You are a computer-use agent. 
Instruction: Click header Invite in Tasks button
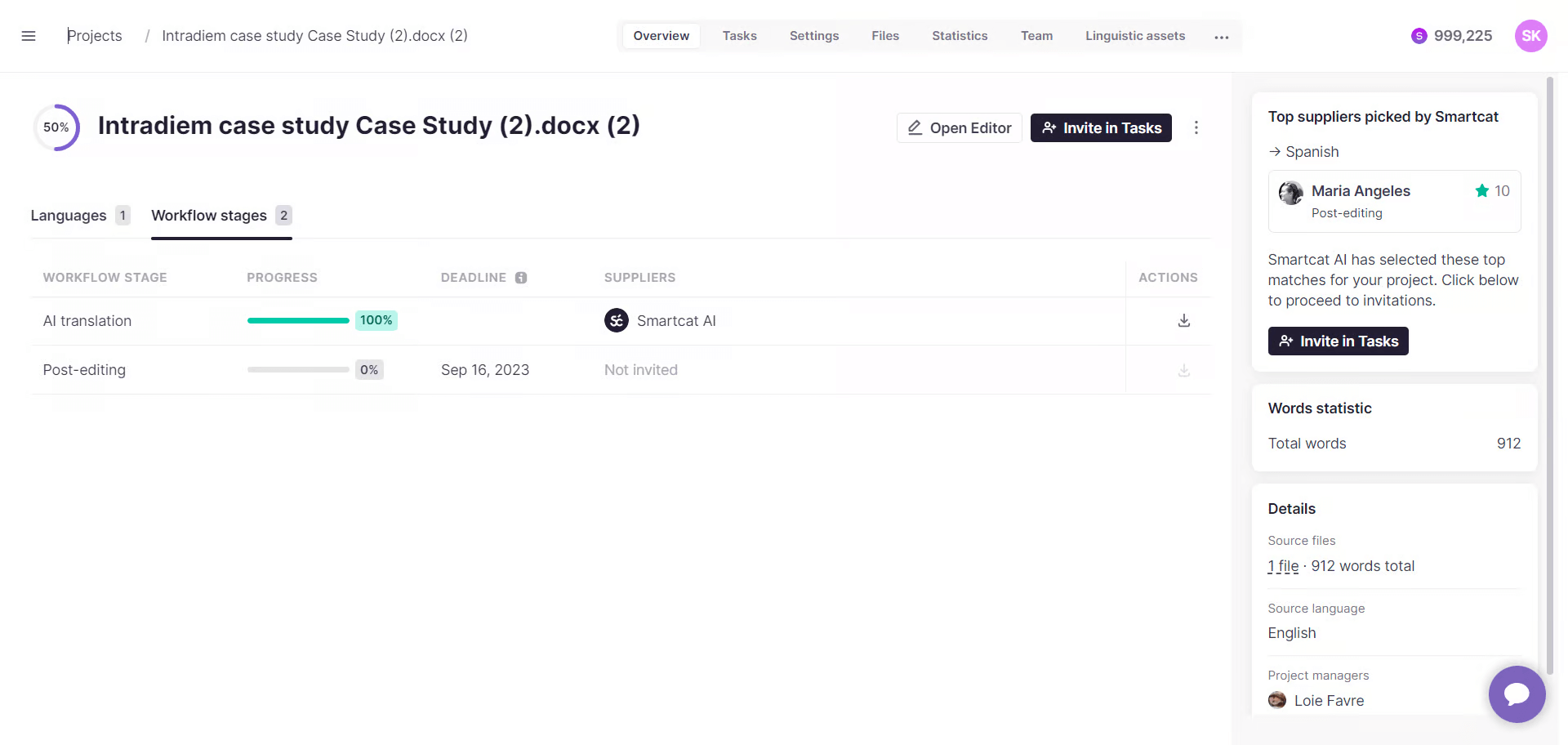(1101, 127)
